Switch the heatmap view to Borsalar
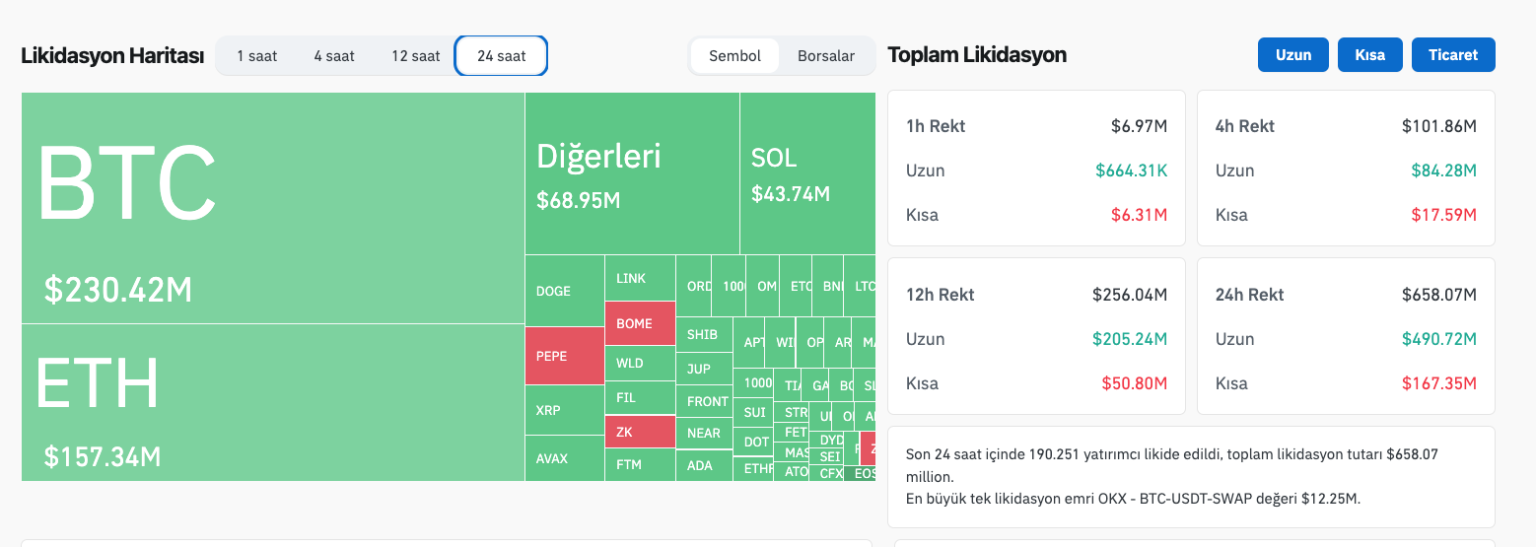Image resolution: width=1536 pixels, height=547 pixels. point(825,56)
